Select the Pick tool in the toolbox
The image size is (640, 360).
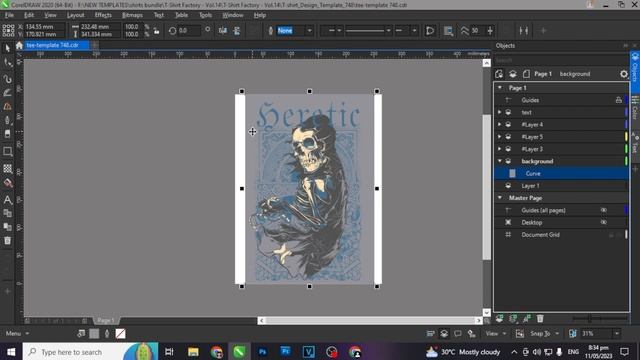click(7, 48)
